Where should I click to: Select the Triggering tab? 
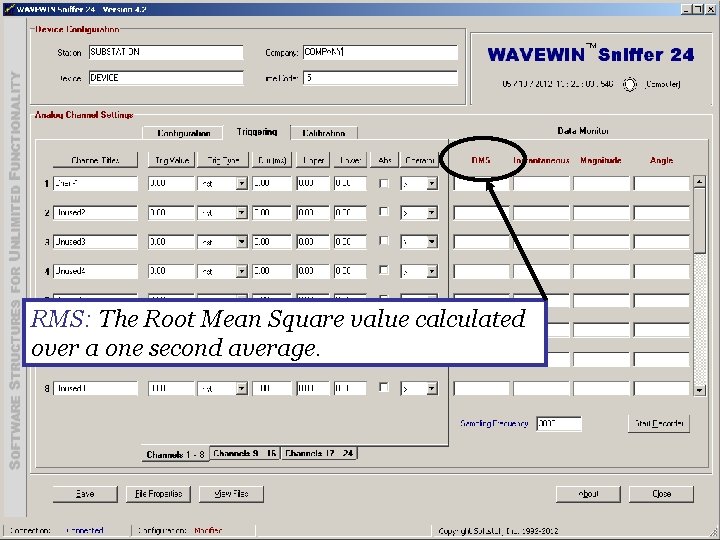pos(257,132)
